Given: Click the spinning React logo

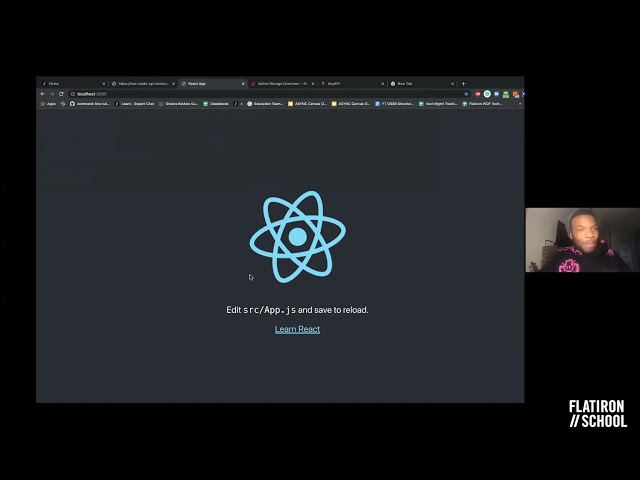Looking at the screenshot, I should coord(298,237).
